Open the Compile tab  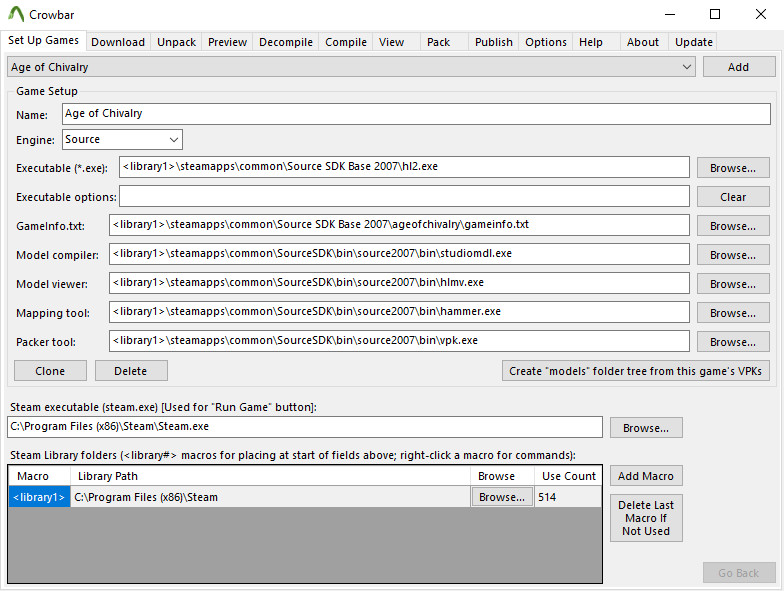click(346, 42)
